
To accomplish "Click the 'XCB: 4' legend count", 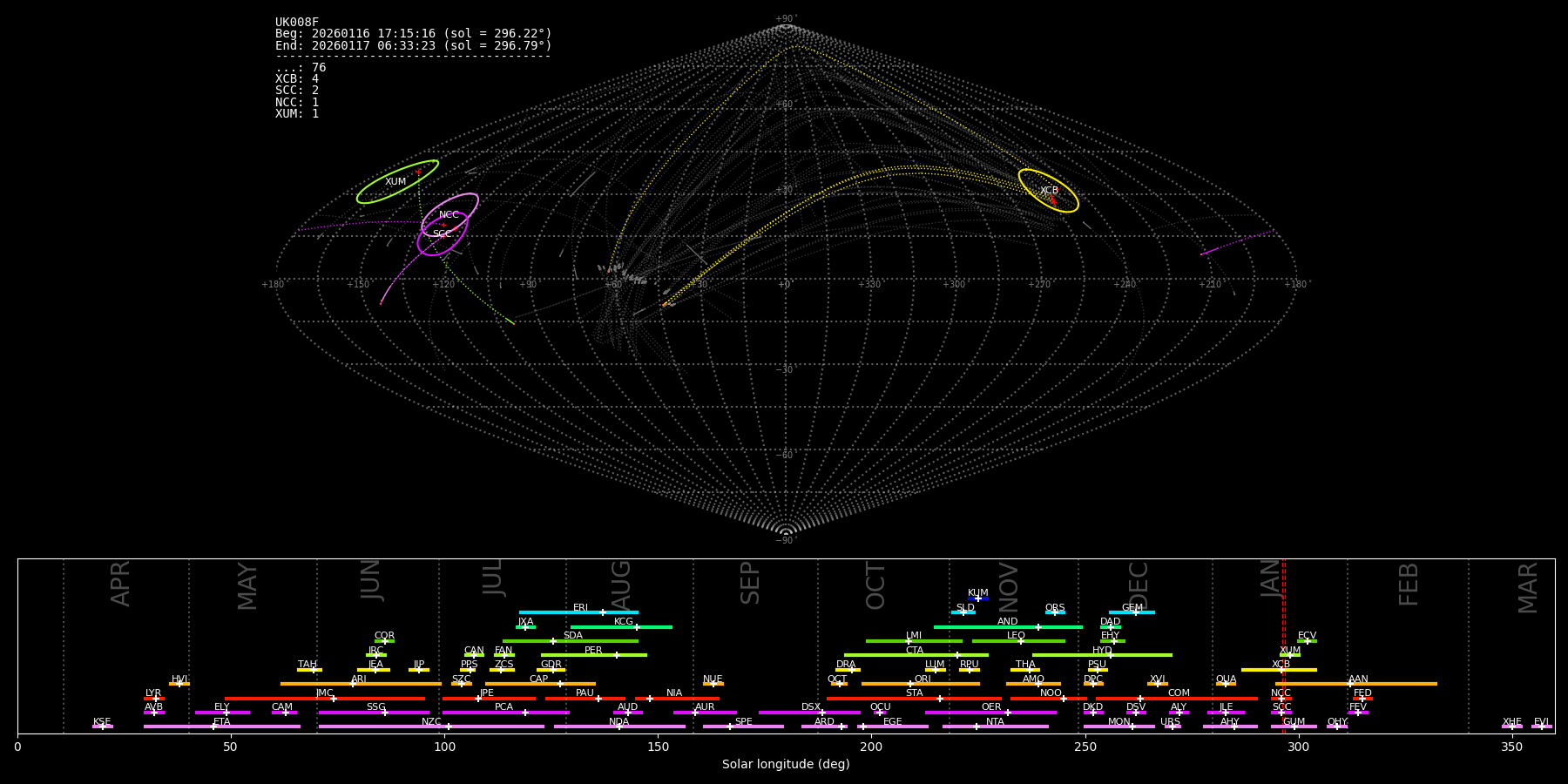I will coord(297,79).
